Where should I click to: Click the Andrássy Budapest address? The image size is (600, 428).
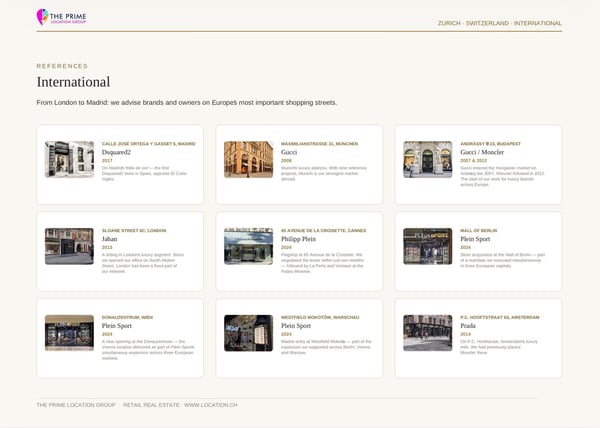tap(491, 144)
